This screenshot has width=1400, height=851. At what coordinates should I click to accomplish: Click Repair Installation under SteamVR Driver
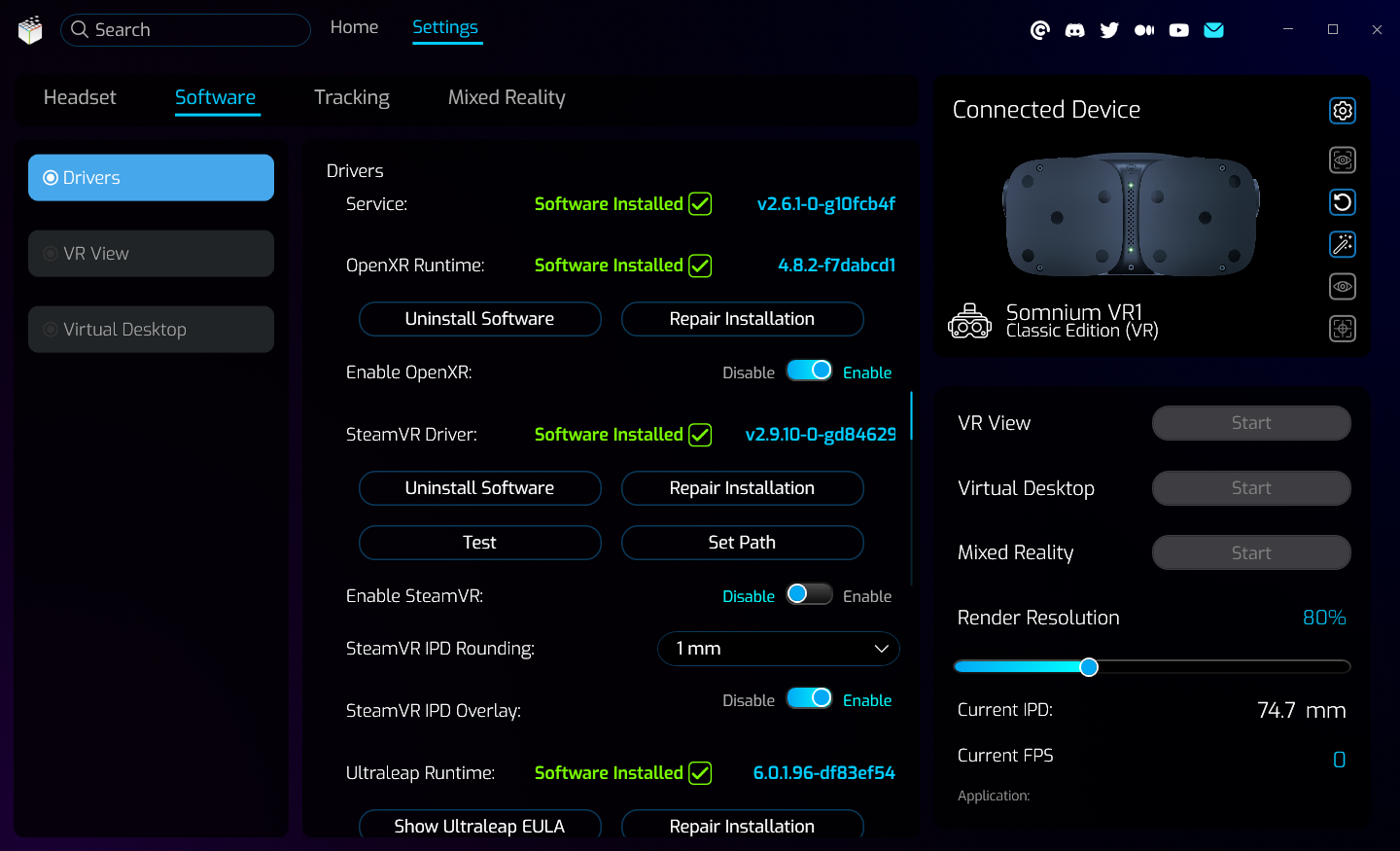[x=743, y=488]
